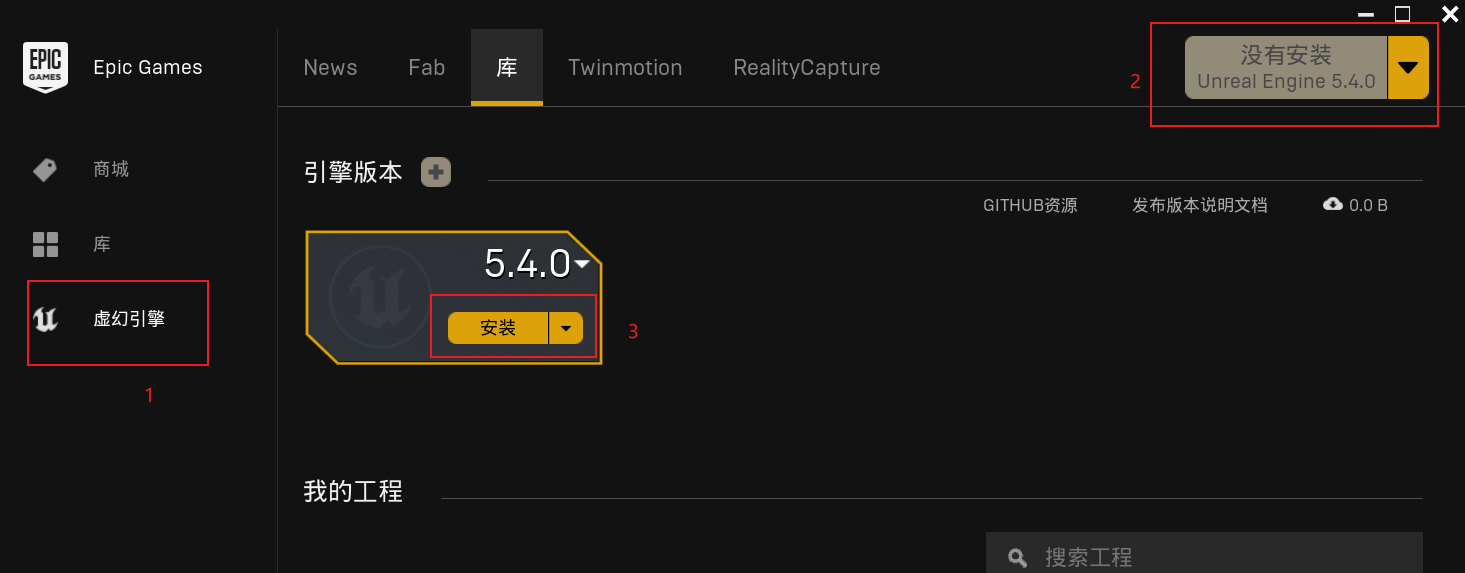Expand the 5.4.0 version selector dropdown

(582, 263)
